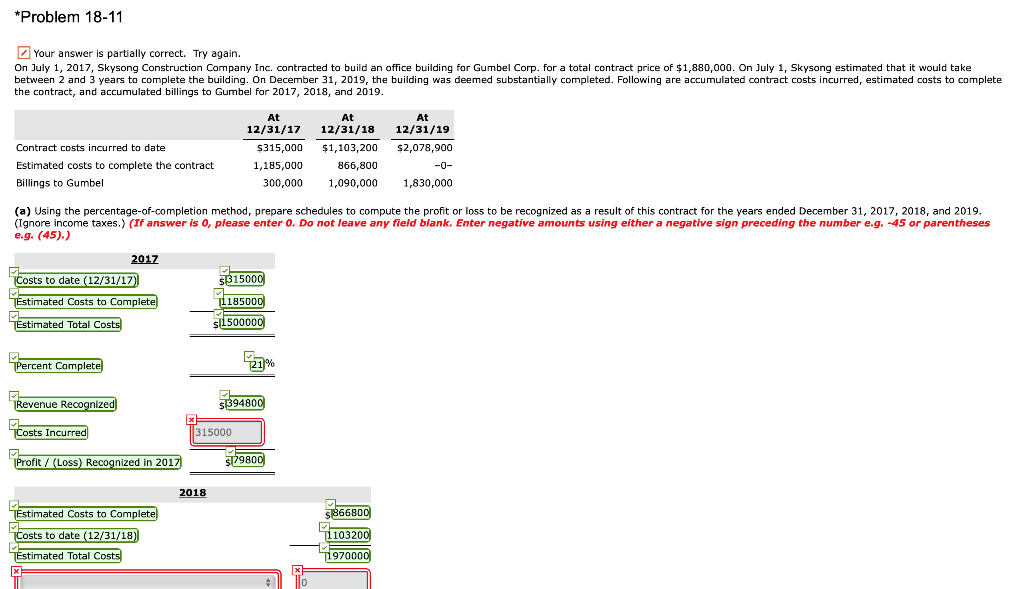Image resolution: width=1024 pixels, height=589 pixels.
Task: Open the 2018 Estimated Costs to Complete dropdown
Action: pos(86,514)
